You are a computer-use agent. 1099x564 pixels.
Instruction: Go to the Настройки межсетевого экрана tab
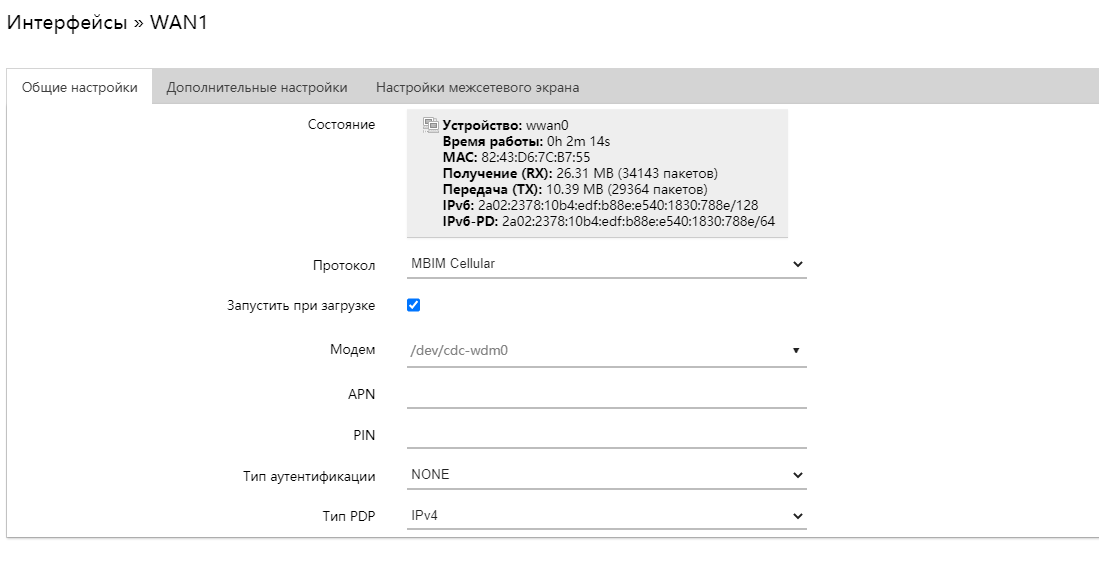477,87
